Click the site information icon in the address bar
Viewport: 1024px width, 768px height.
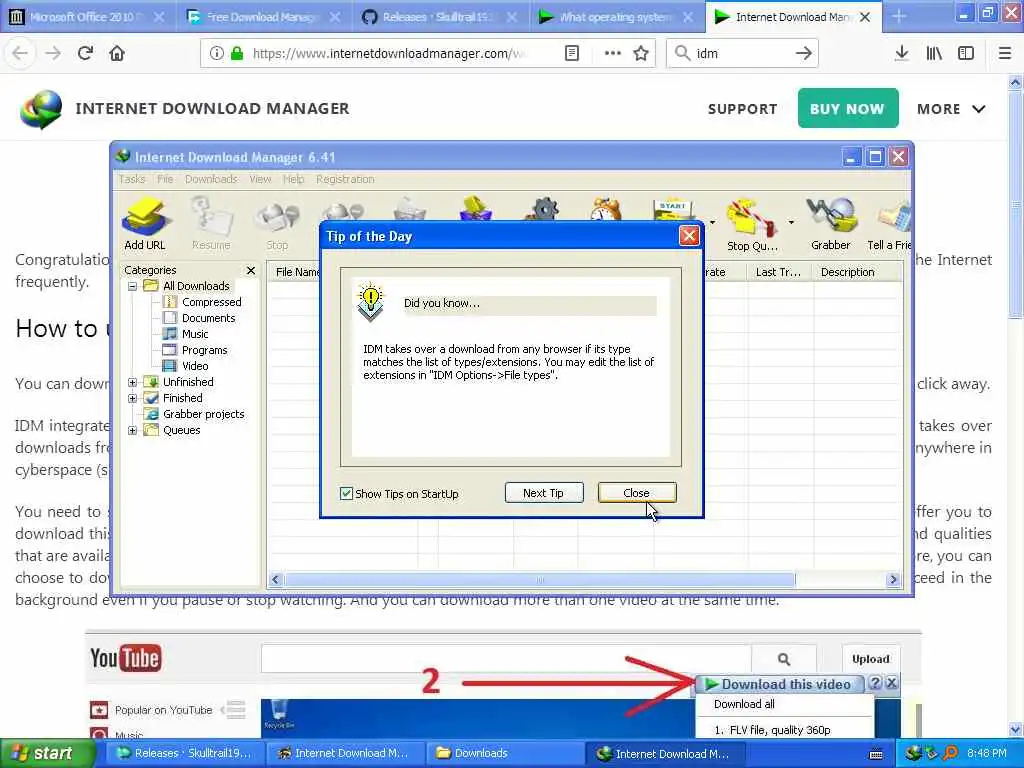[x=217, y=54]
